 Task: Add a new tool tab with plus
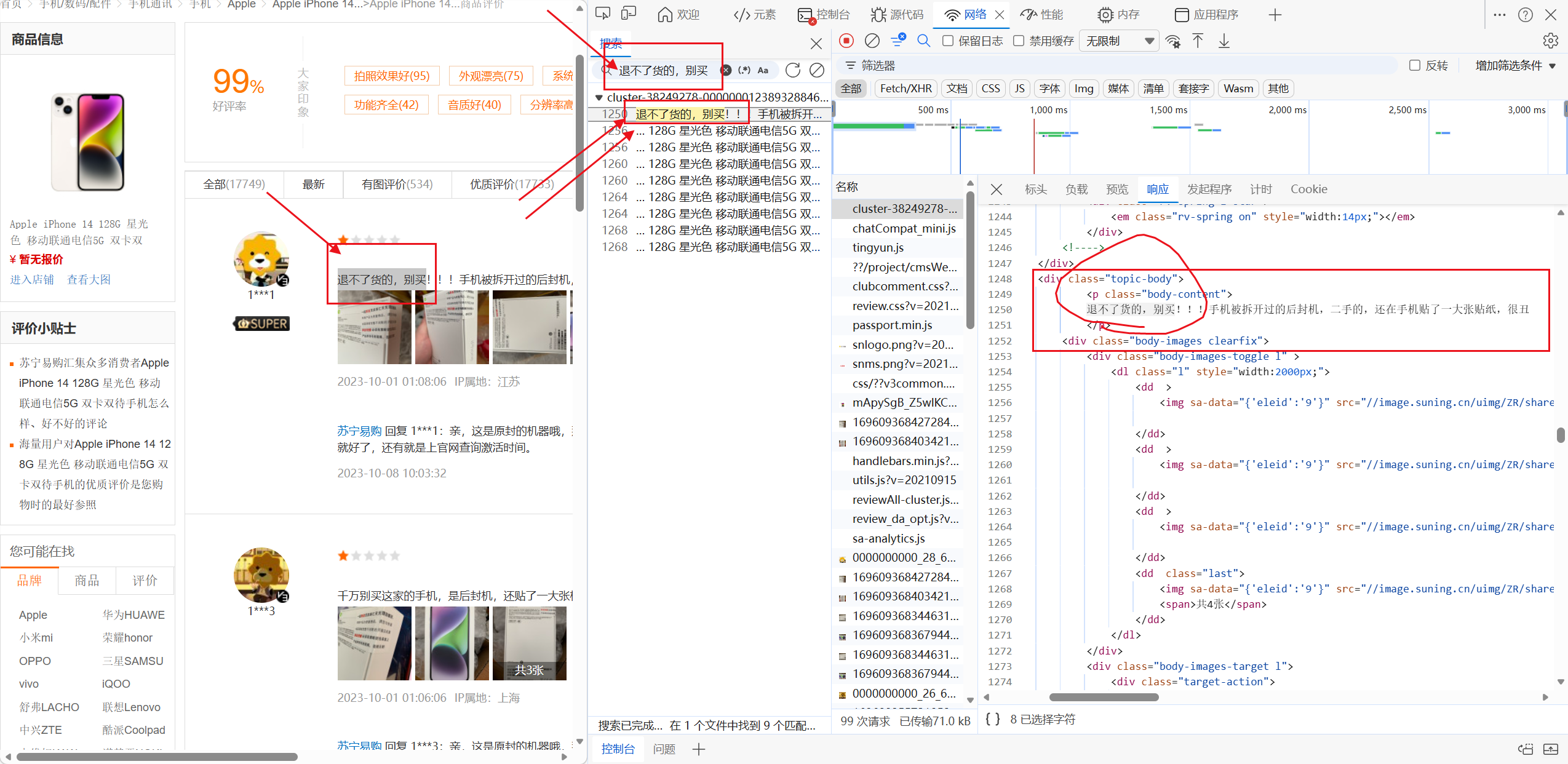click(x=1275, y=15)
